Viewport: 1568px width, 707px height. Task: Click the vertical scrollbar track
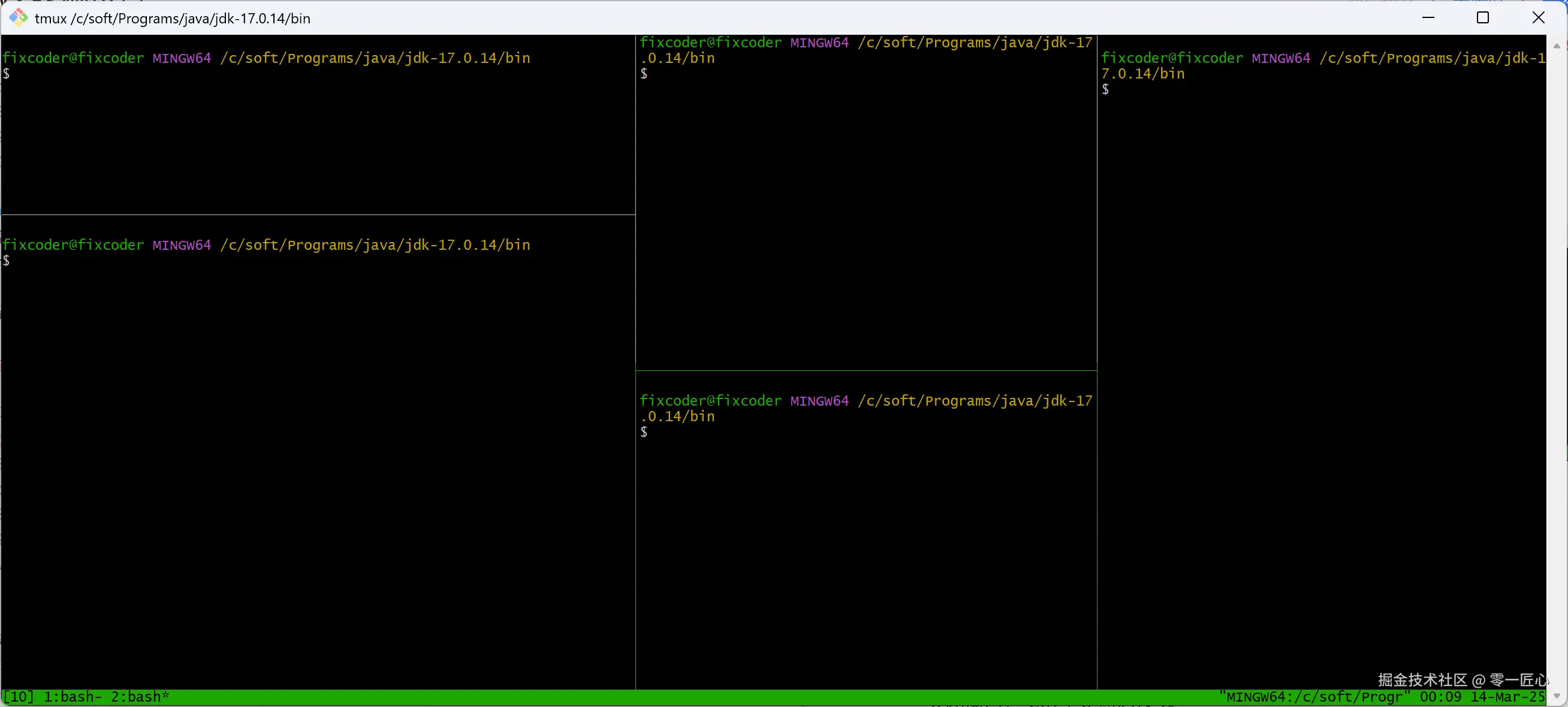pyautogui.click(x=1557, y=365)
